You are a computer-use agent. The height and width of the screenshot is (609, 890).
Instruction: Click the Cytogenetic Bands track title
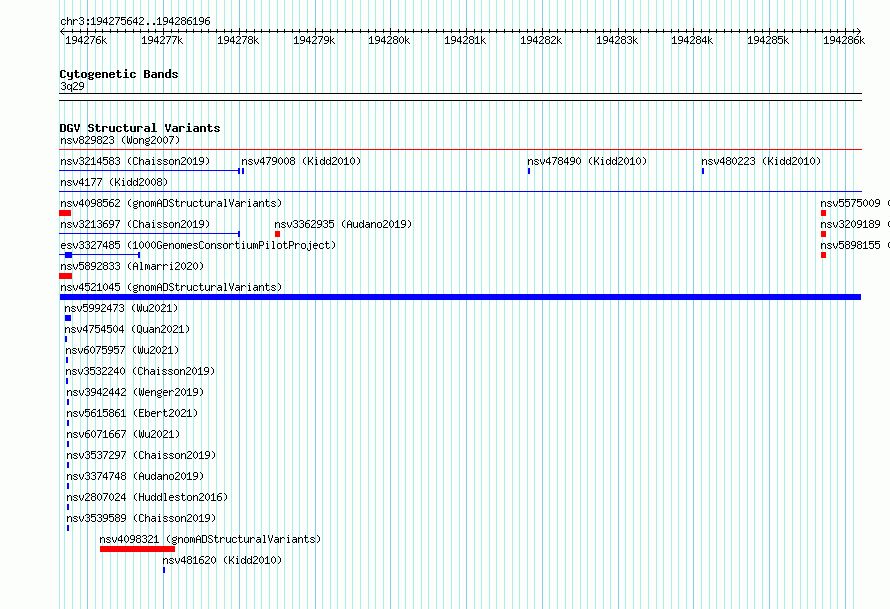tap(119, 74)
